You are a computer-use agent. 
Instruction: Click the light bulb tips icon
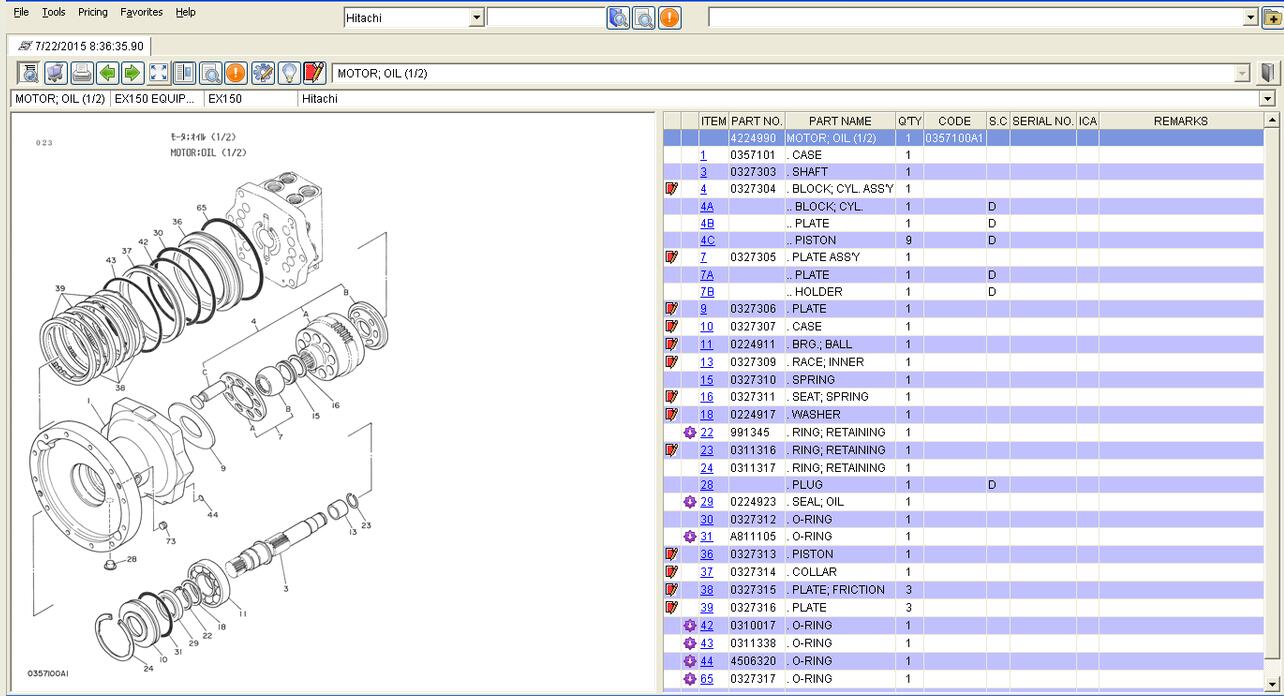tap(288, 72)
